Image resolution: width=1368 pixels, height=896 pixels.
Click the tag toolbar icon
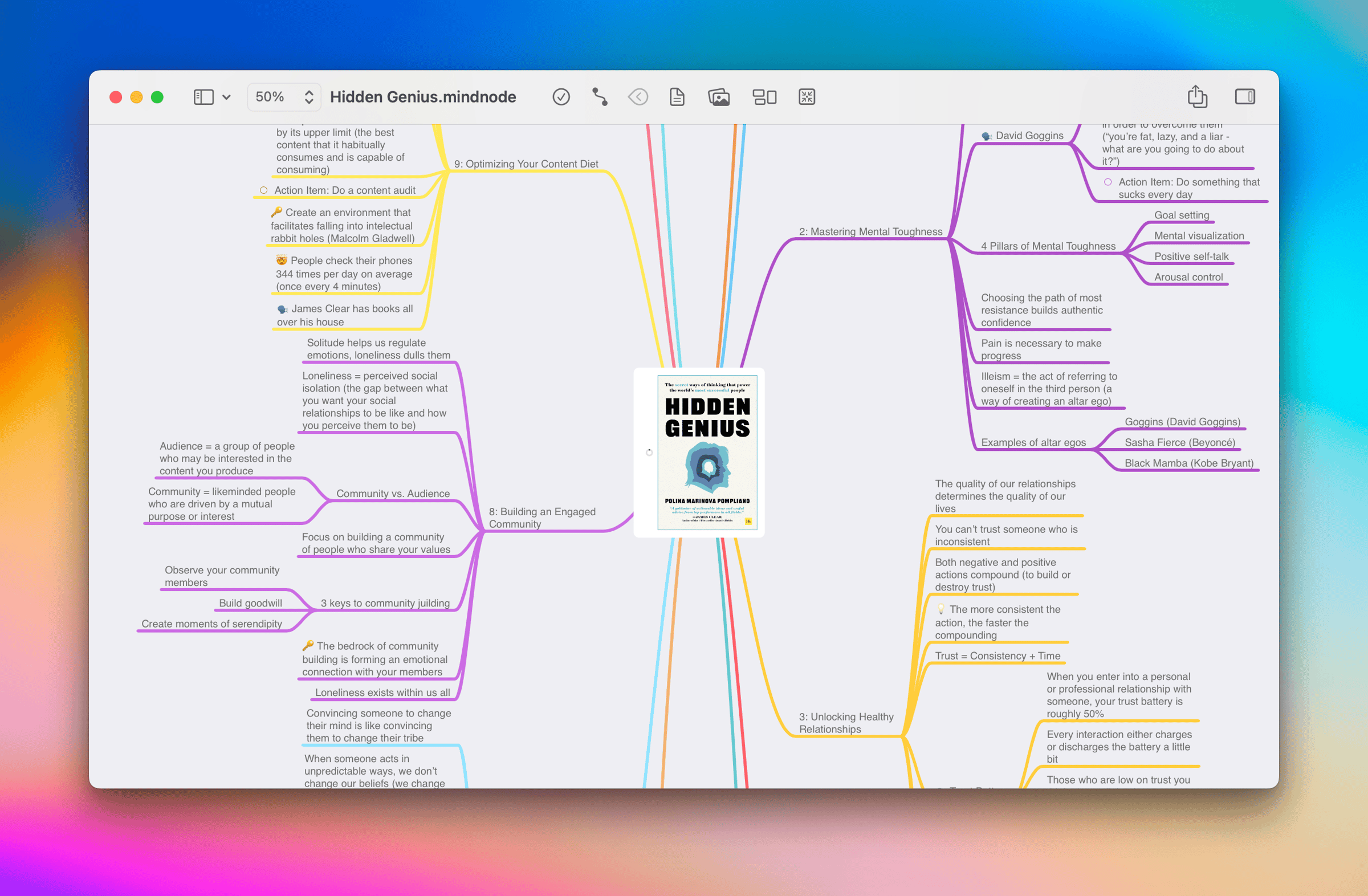coord(638,96)
